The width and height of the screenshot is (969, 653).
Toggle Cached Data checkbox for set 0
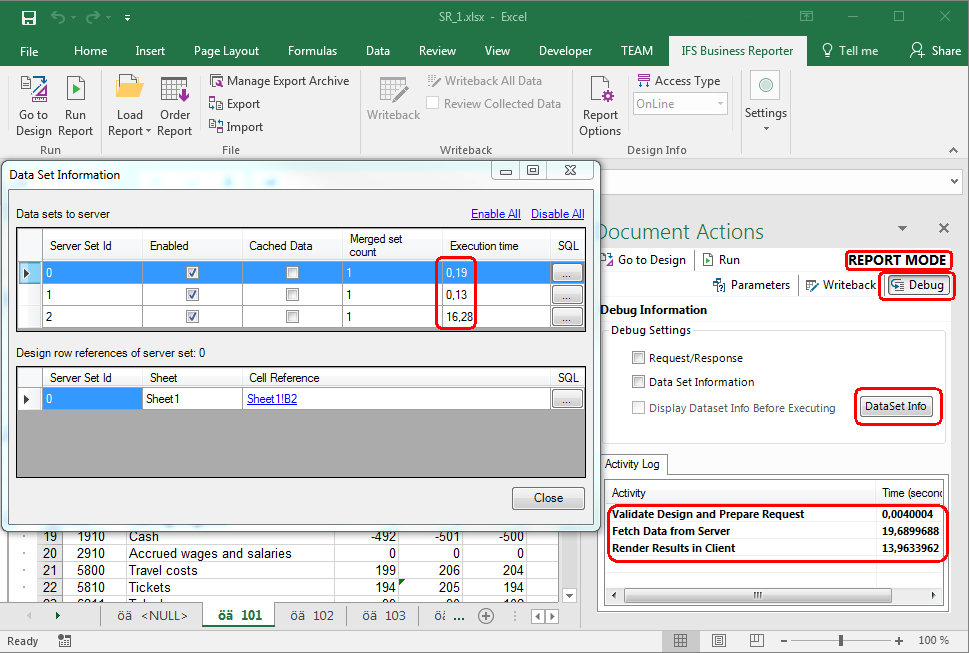pos(292,272)
